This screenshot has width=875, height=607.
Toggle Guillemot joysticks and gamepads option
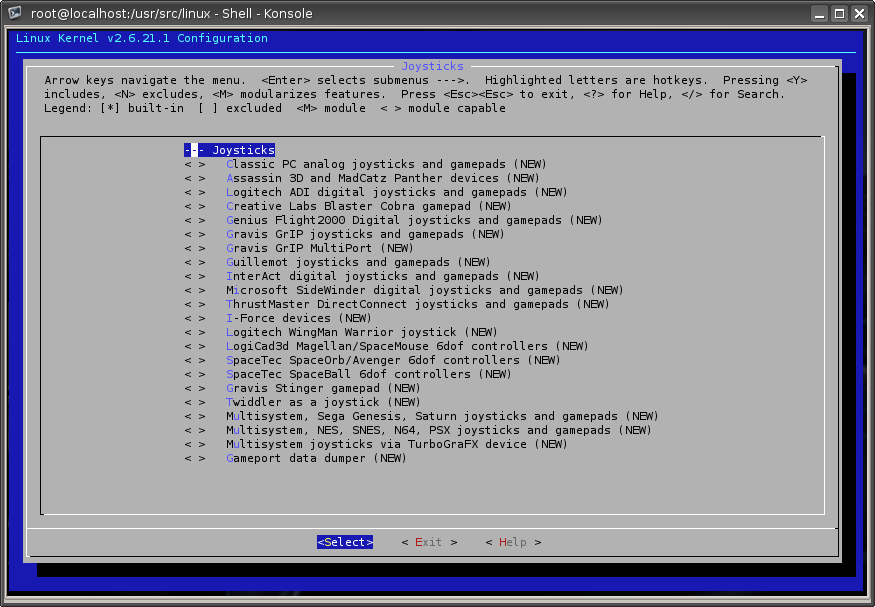tap(195, 262)
